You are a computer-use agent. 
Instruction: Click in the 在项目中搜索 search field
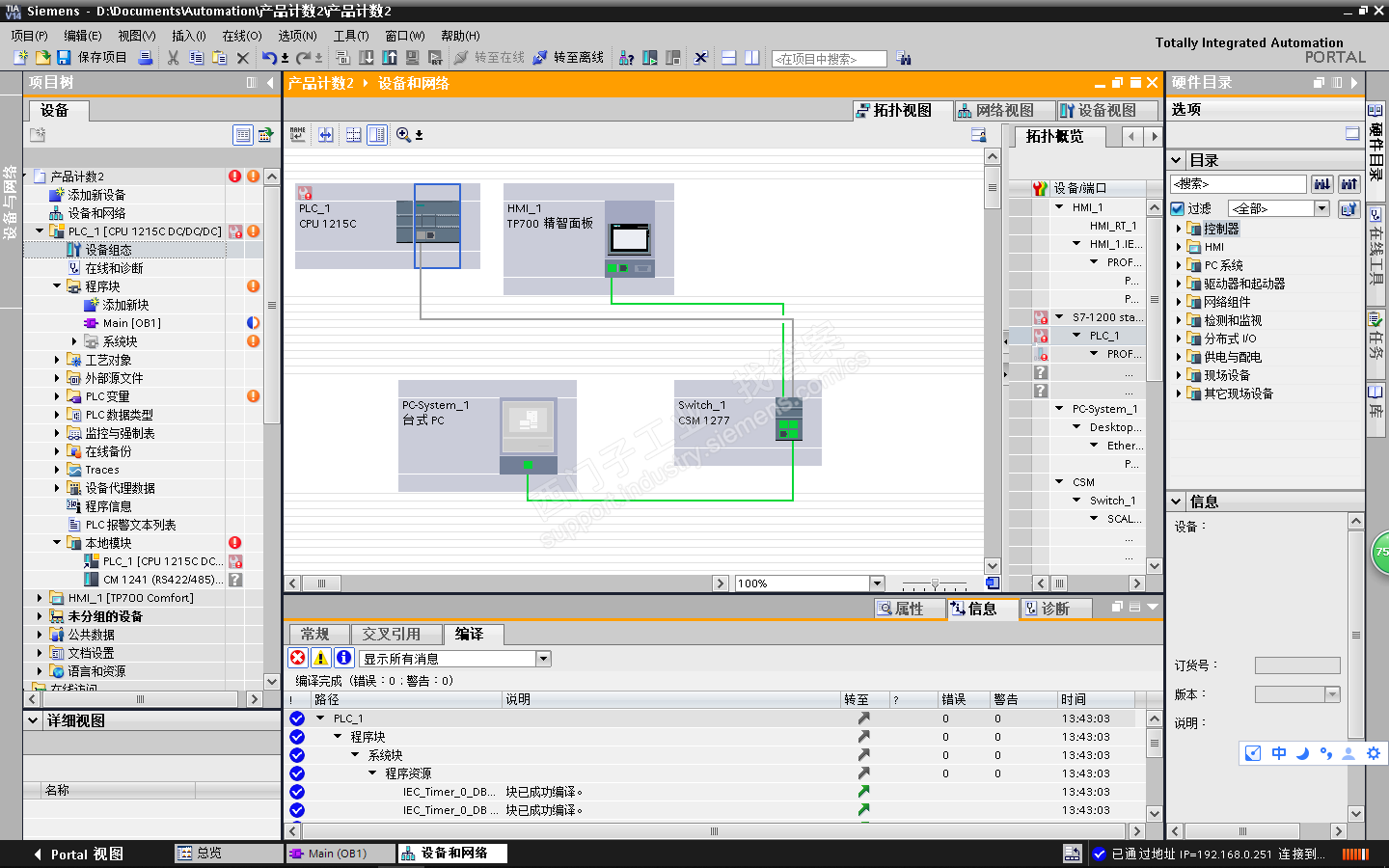click(830, 59)
